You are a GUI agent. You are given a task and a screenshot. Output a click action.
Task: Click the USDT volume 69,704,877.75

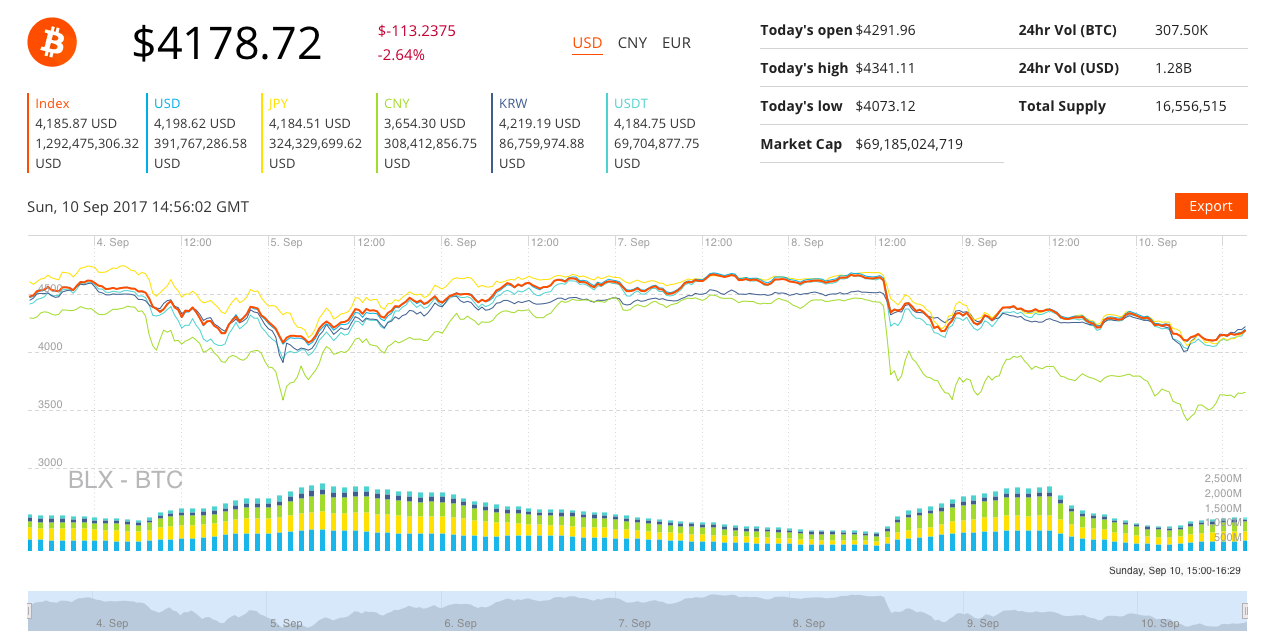[657, 143]
